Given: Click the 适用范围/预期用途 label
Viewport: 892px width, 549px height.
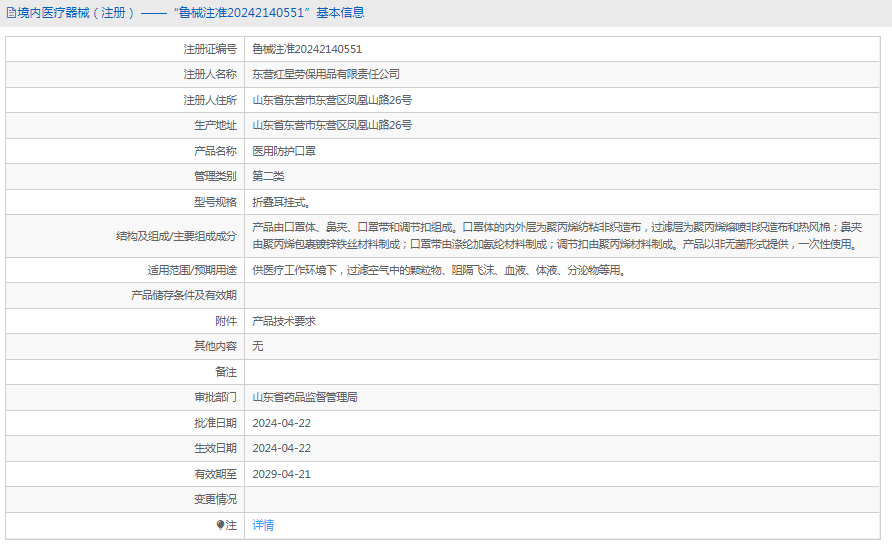Looking at the screenshot, I should coord(192,270).
